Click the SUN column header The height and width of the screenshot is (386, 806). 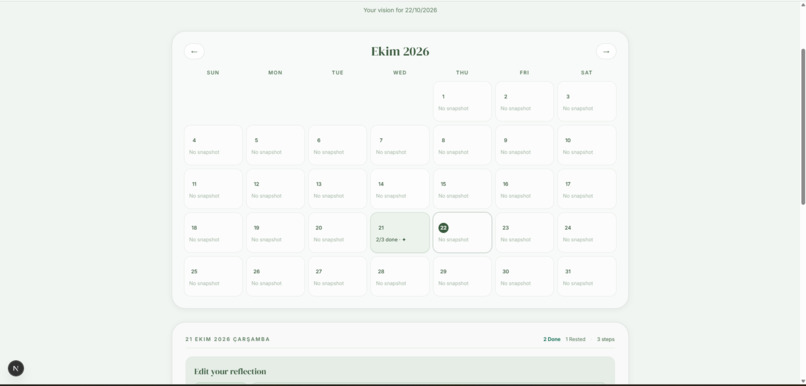point(213,72)
